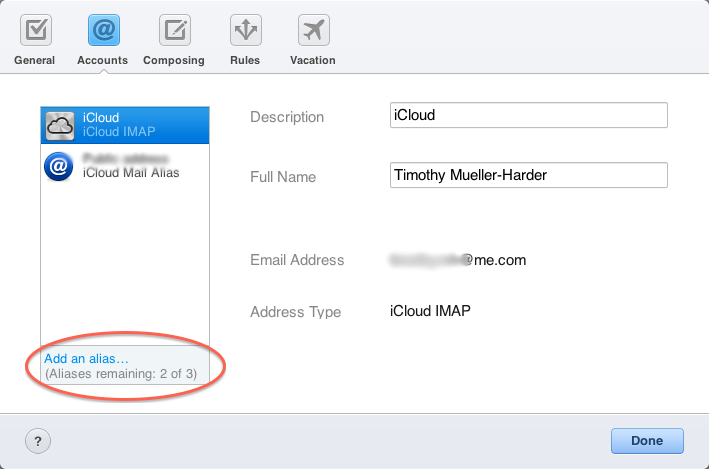Click into the Full Name field
709x469 pixels.
coord(528,175)
